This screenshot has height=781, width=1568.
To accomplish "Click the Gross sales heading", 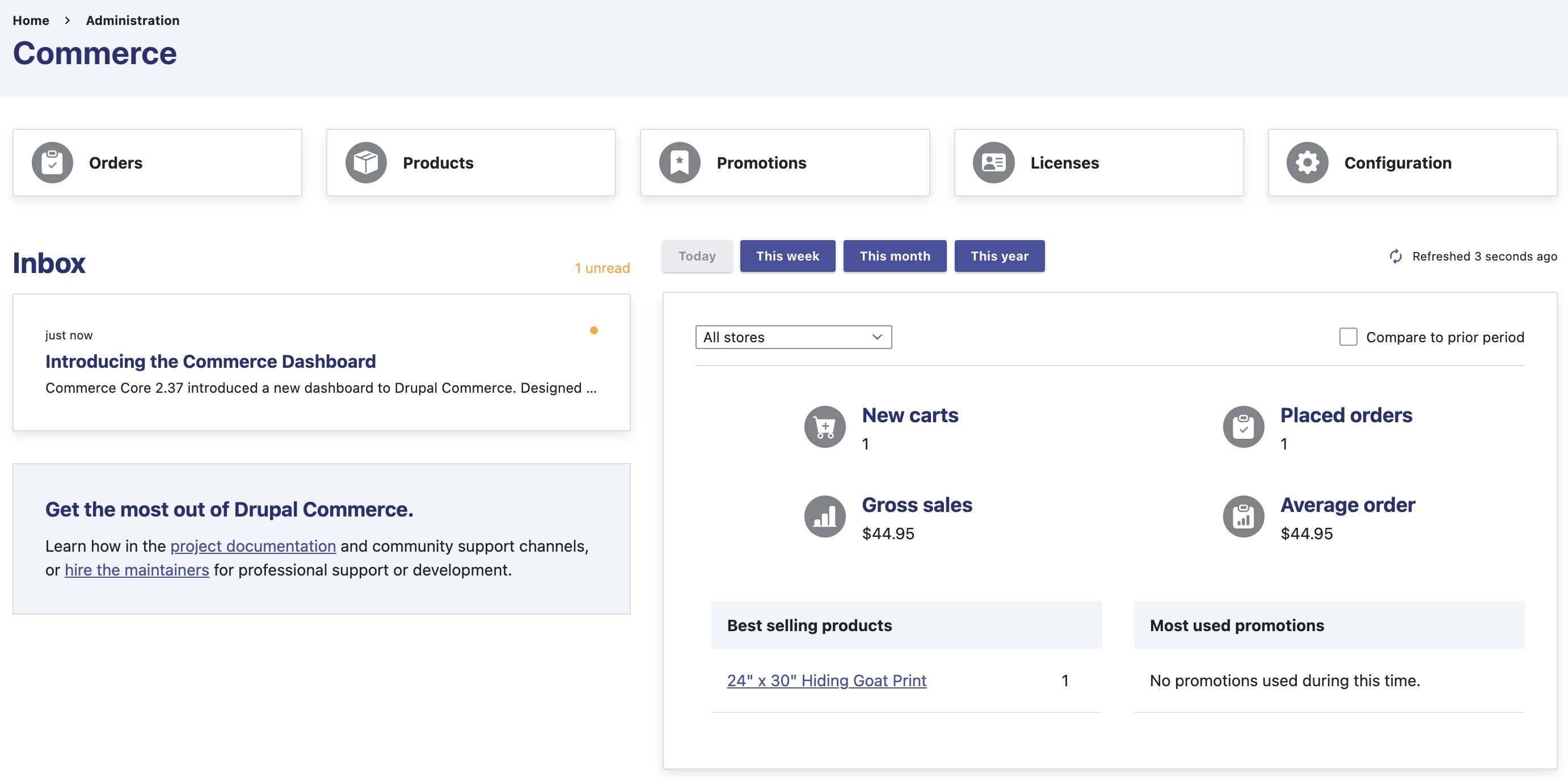I will coord(917,505).
